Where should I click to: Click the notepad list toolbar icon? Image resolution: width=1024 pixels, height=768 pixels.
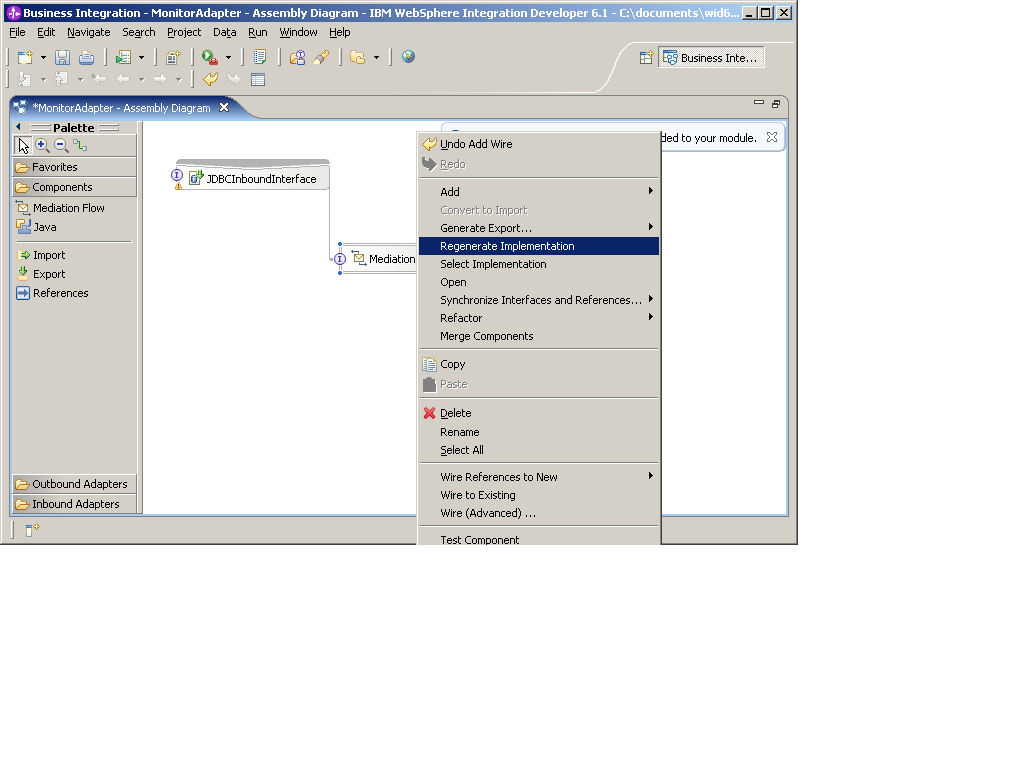click(x=260, y=57)
